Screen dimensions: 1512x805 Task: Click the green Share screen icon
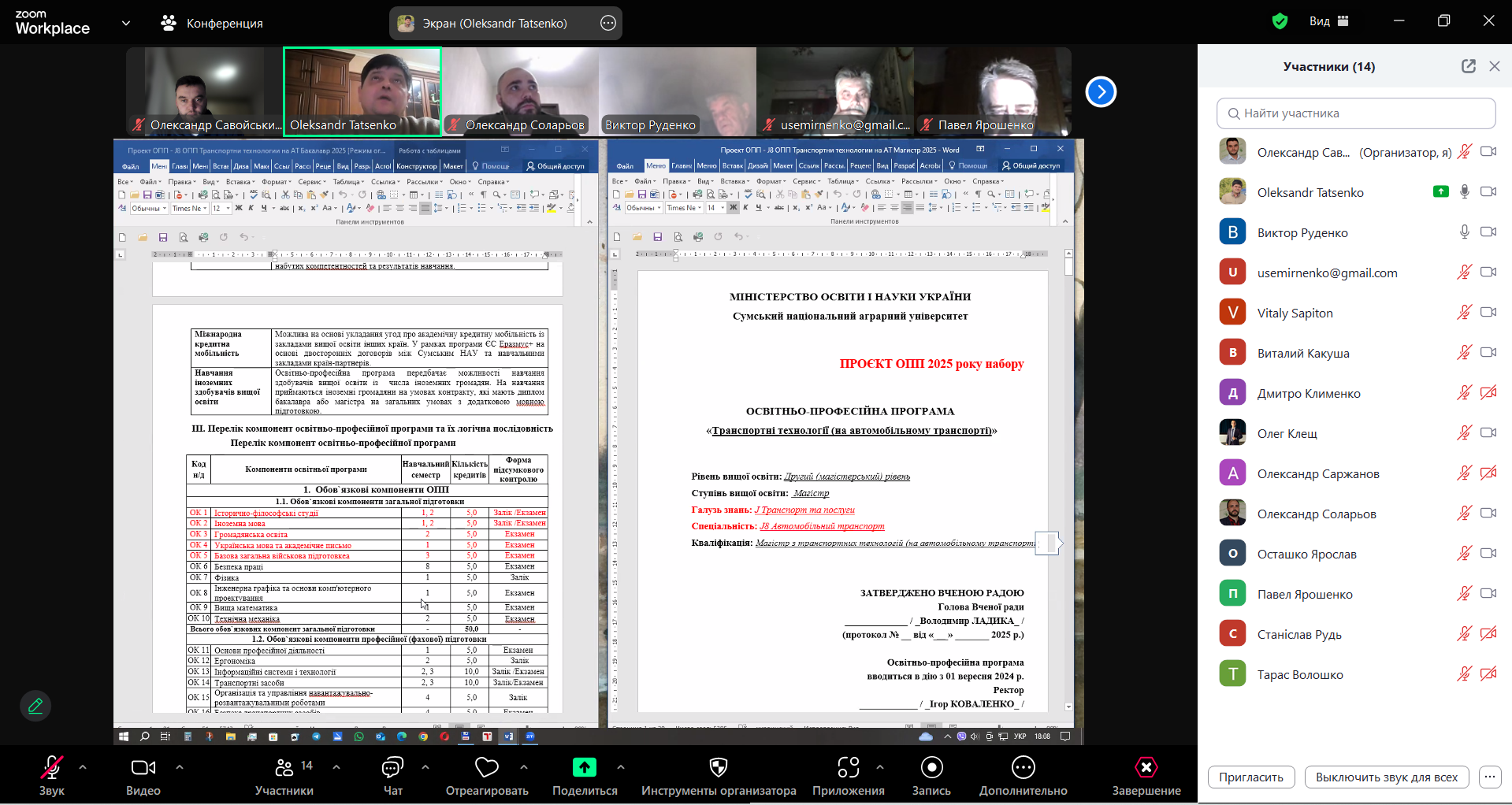pyautogui.click(x=584, y=768)
